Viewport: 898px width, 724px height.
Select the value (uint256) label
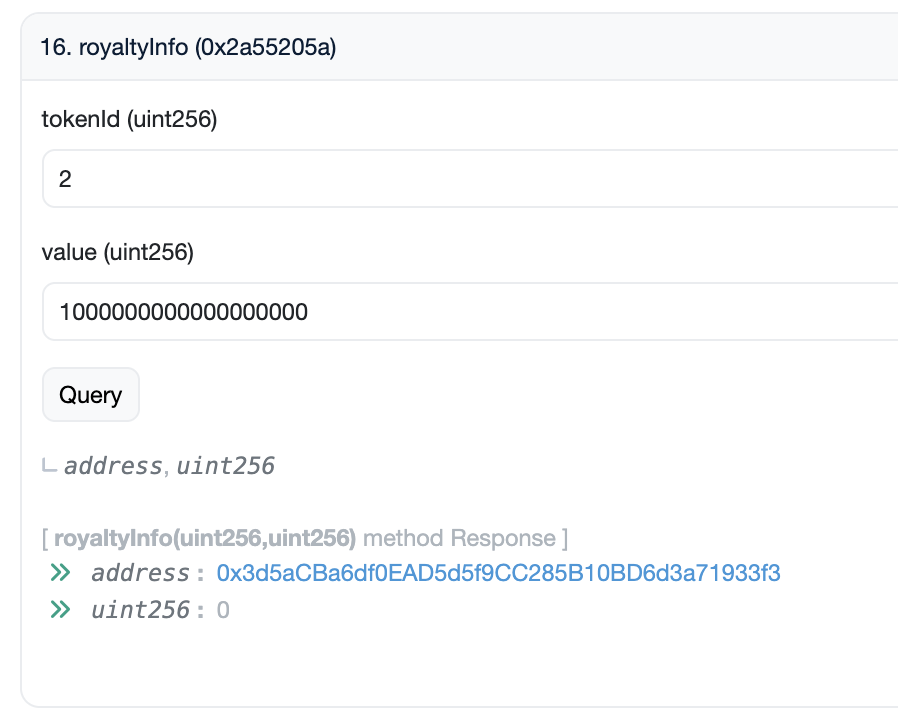(x=117, y=252)
